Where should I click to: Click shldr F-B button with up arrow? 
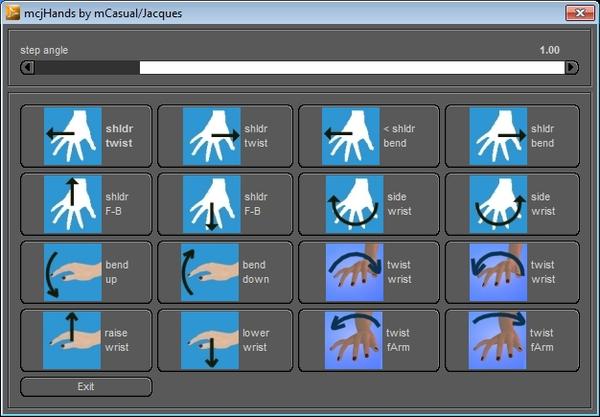coord(86,204)
